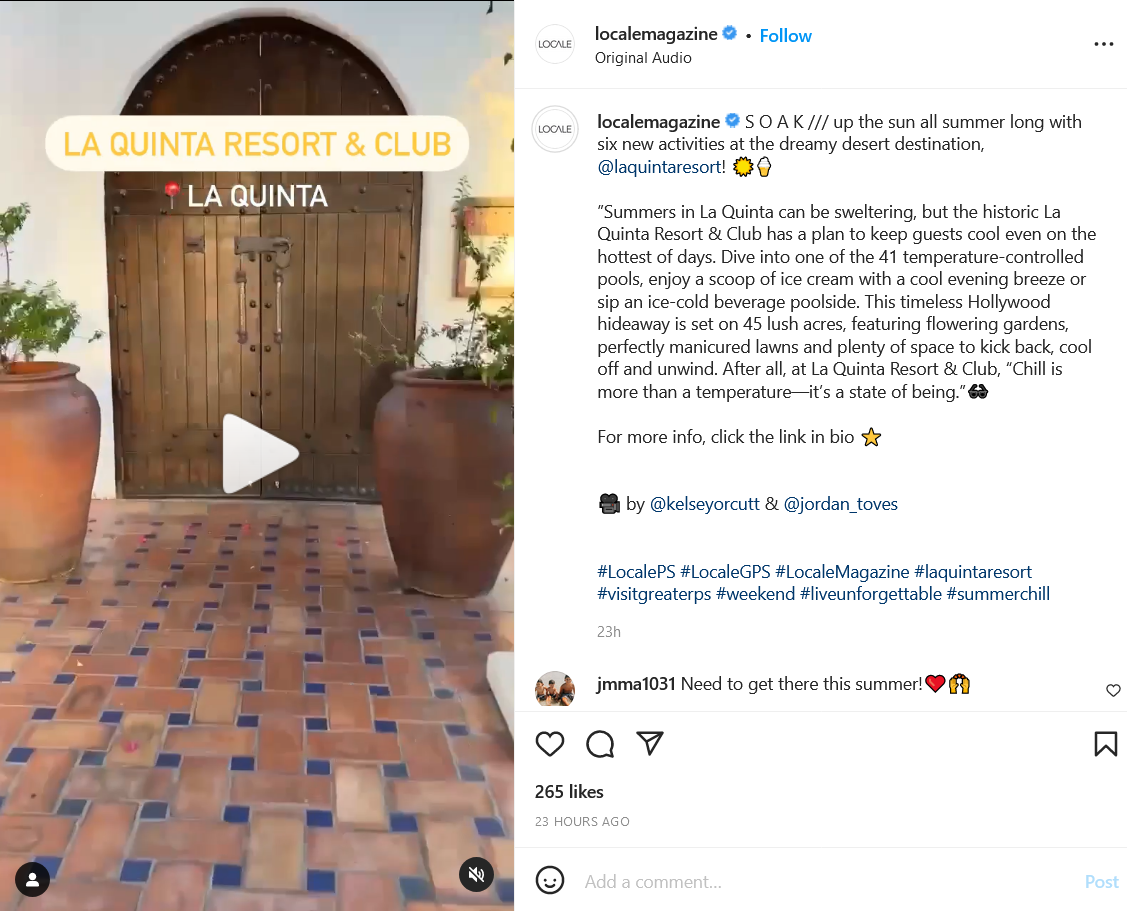The height and width of the screenshot is (911, 1127).
Task: View the 265 likes list
Action: click(x=569, y=792)
